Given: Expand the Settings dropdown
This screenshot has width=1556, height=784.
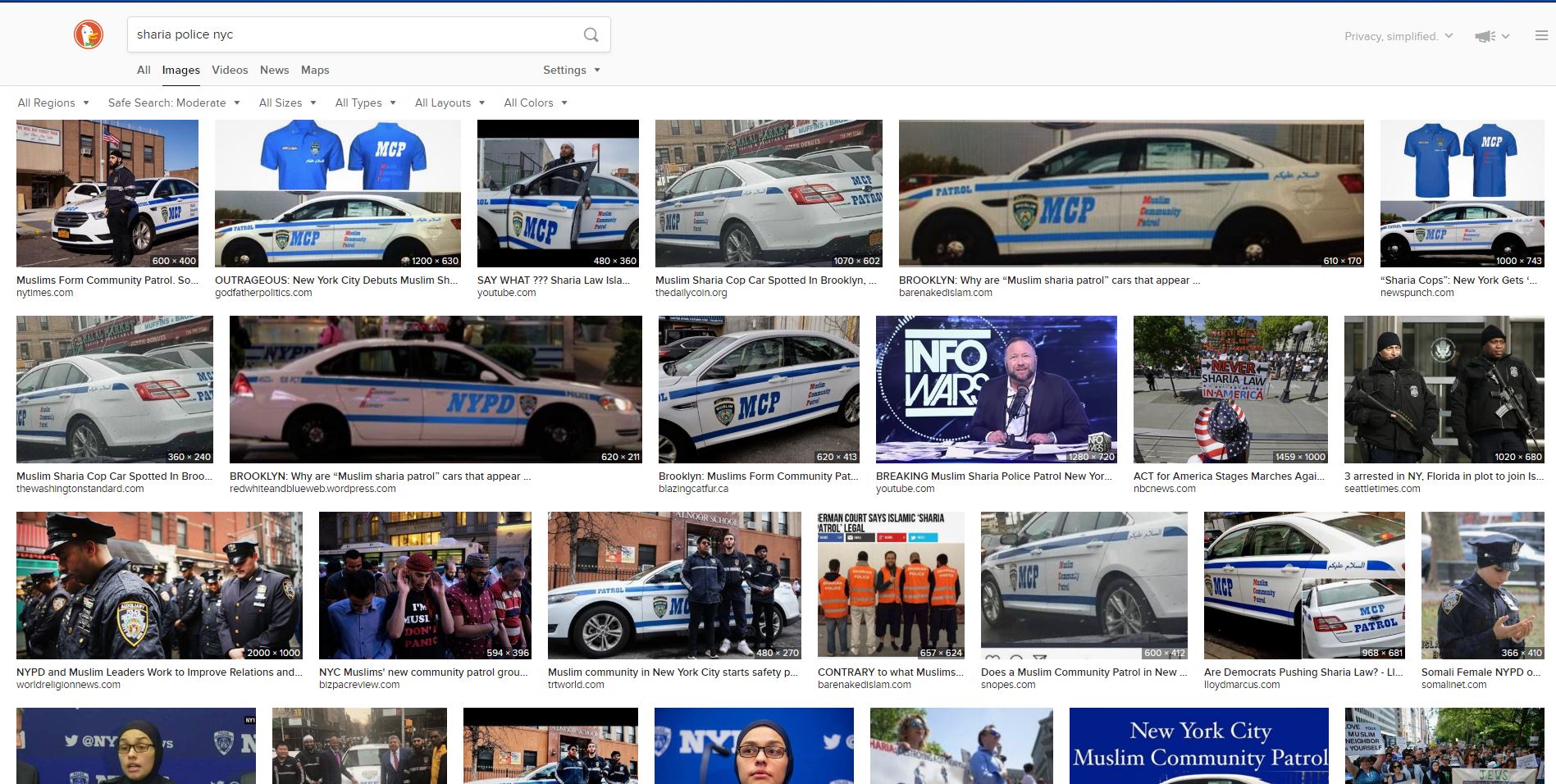Looking at the screenshot, I should click(x=571, y=70).
